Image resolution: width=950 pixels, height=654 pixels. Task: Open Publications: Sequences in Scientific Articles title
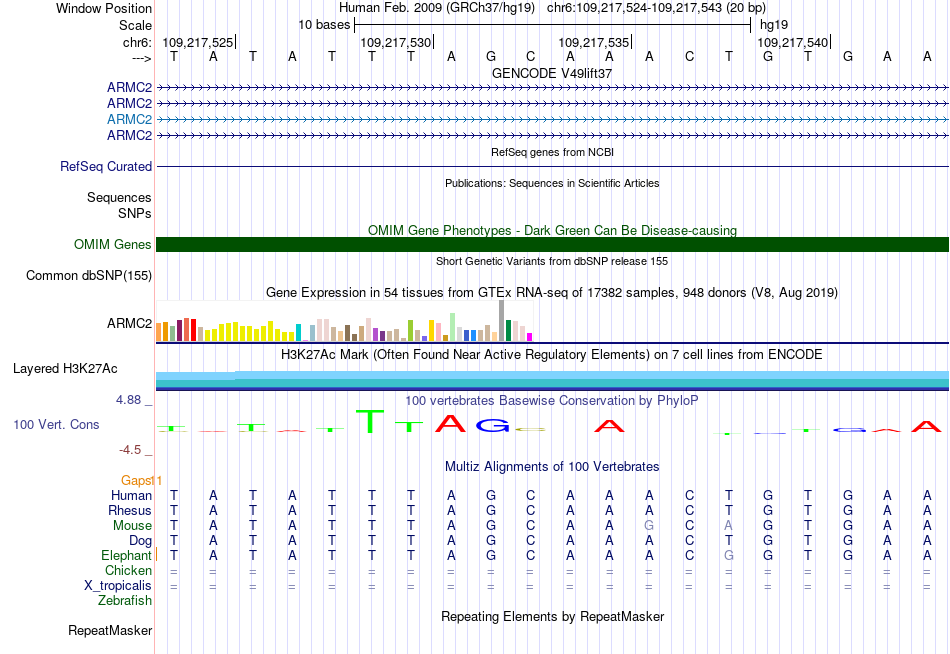click(x=552, y=183)
